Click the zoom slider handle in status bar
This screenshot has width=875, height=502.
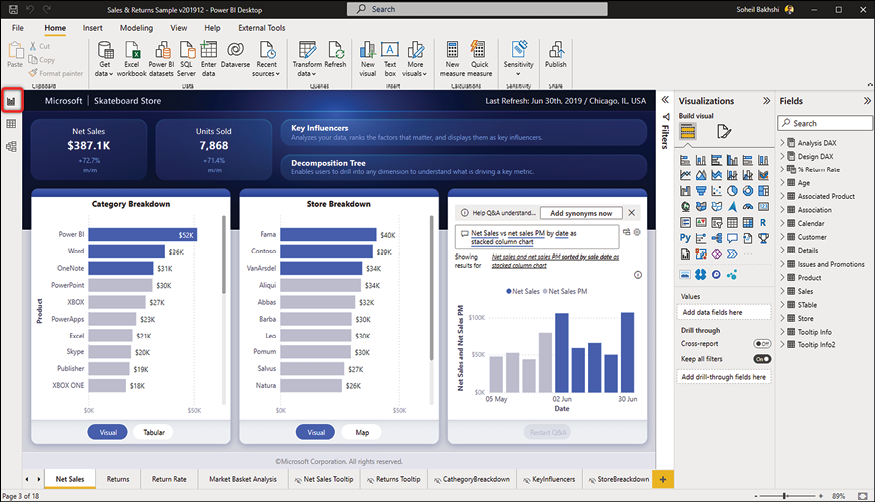pyautogui.click(x=785, y=496)
